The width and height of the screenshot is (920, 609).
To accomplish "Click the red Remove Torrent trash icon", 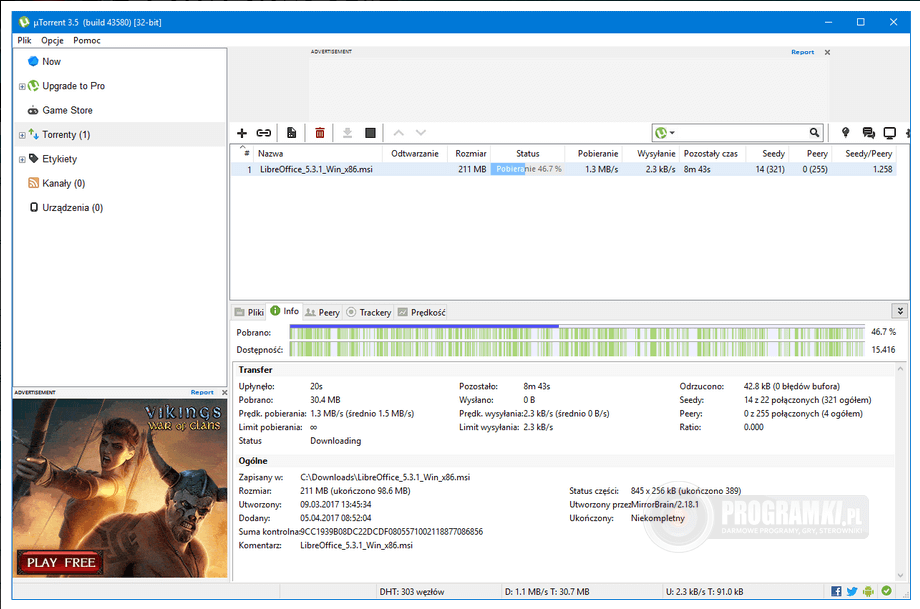I will click(320, 133).
